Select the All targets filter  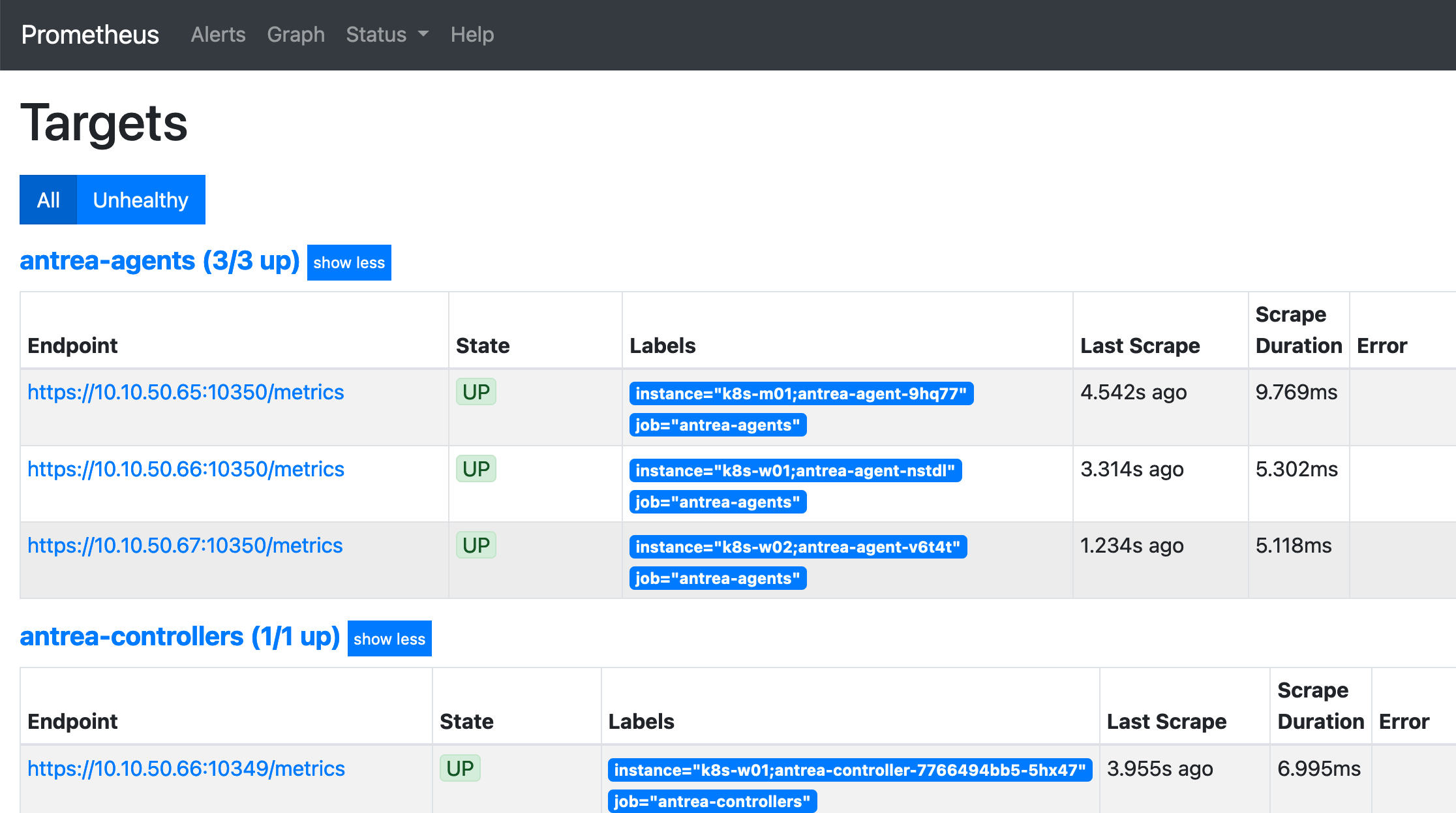48,200
